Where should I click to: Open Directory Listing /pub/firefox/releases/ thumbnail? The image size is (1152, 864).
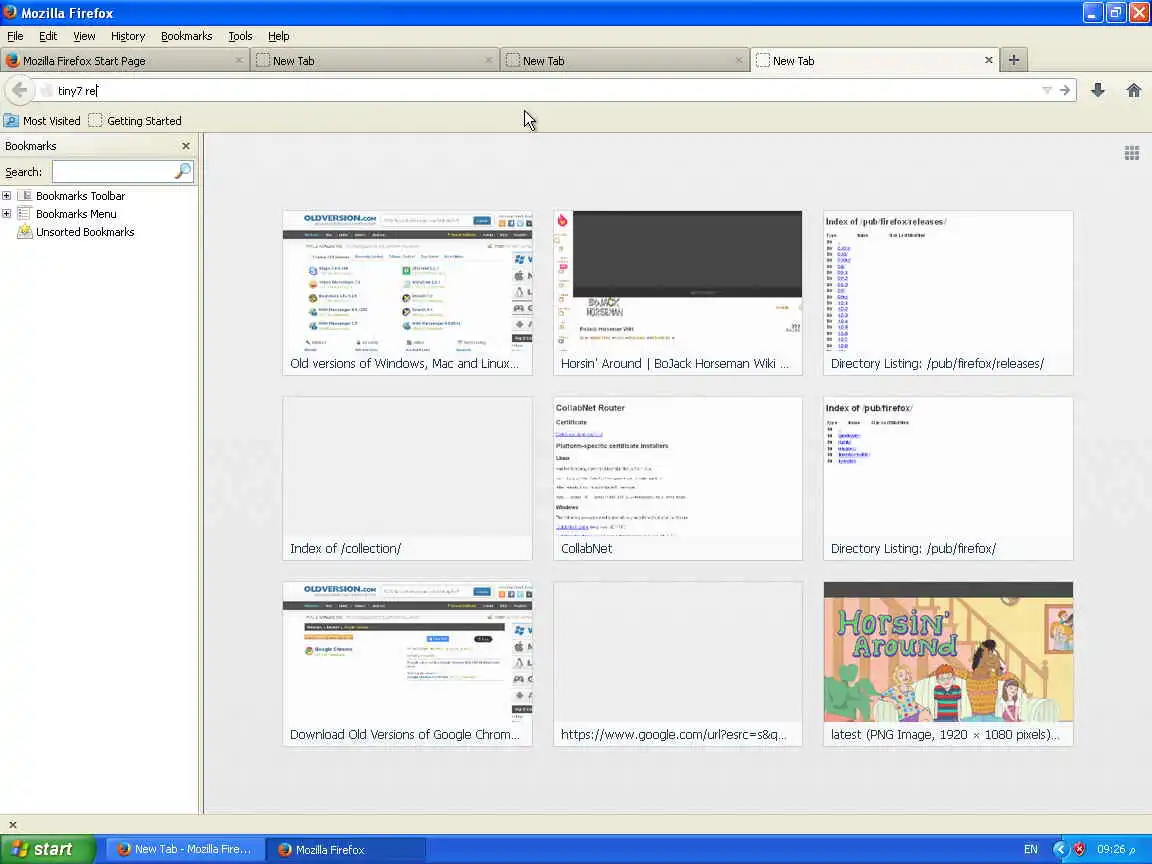click(x=948, y=292)
